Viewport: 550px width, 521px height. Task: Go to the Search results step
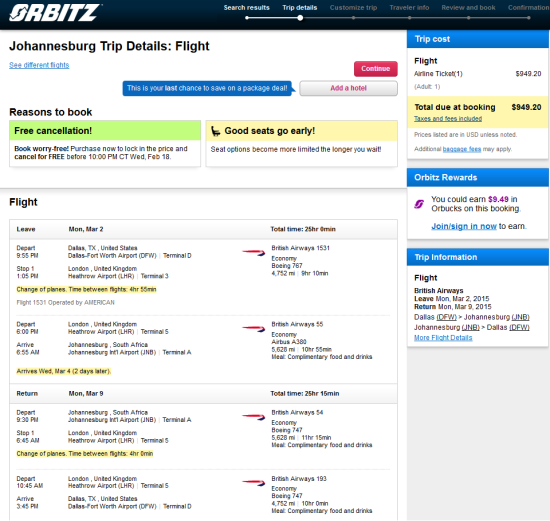coord(247,8)
